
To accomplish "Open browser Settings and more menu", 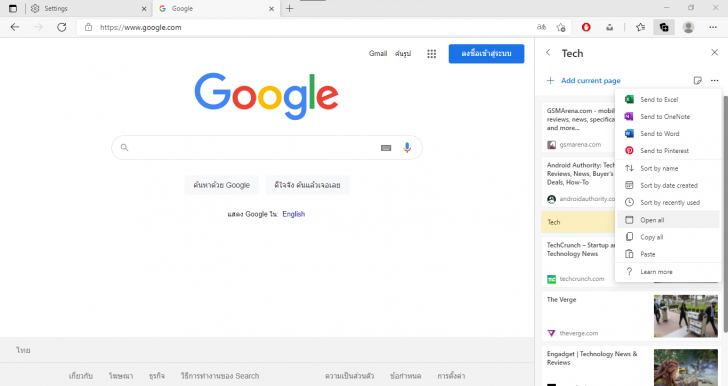I will [713, 27].
